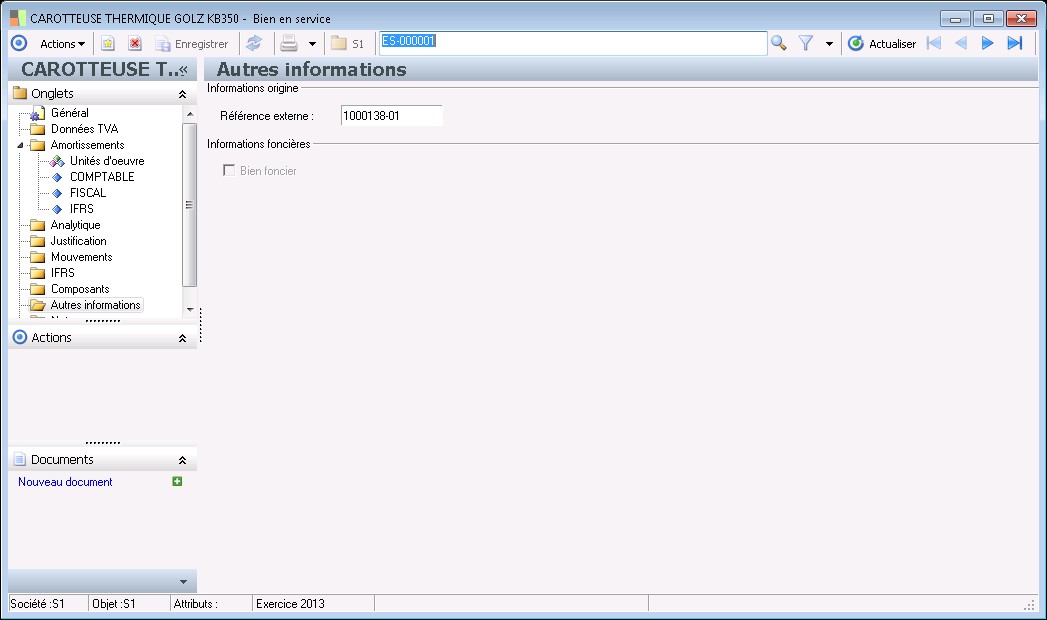1047x620 pixels.
Task: Collapse the left panel with double chevron
Action: coord(184,69)
